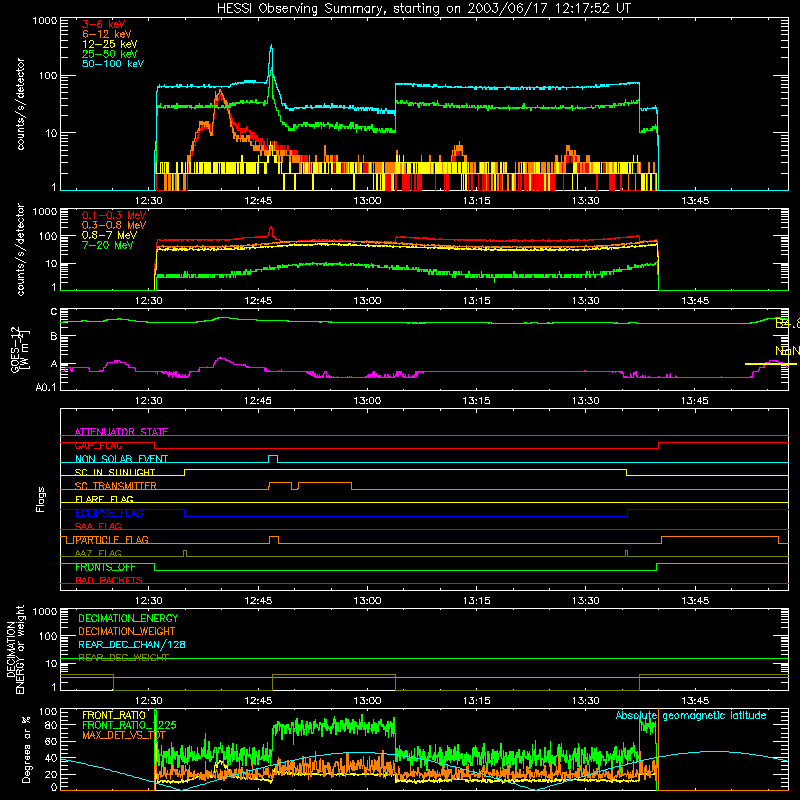Viewport: 800px width, 800px height.
Task: Click the PARTICLE_FLAG pulse near 12:47
Action: (273, 539)
